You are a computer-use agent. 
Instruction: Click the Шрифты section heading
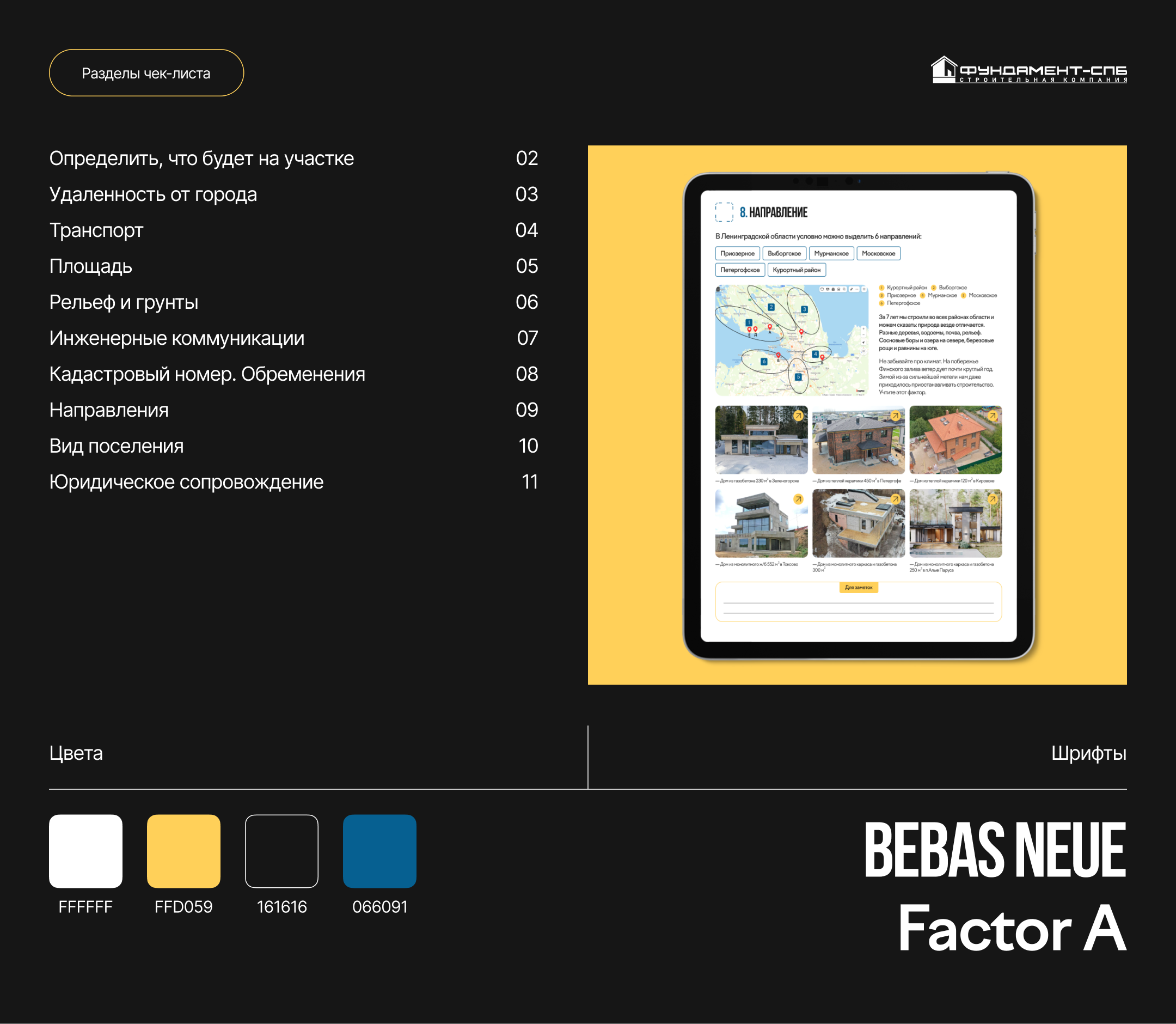click(x=1088, y=753)
